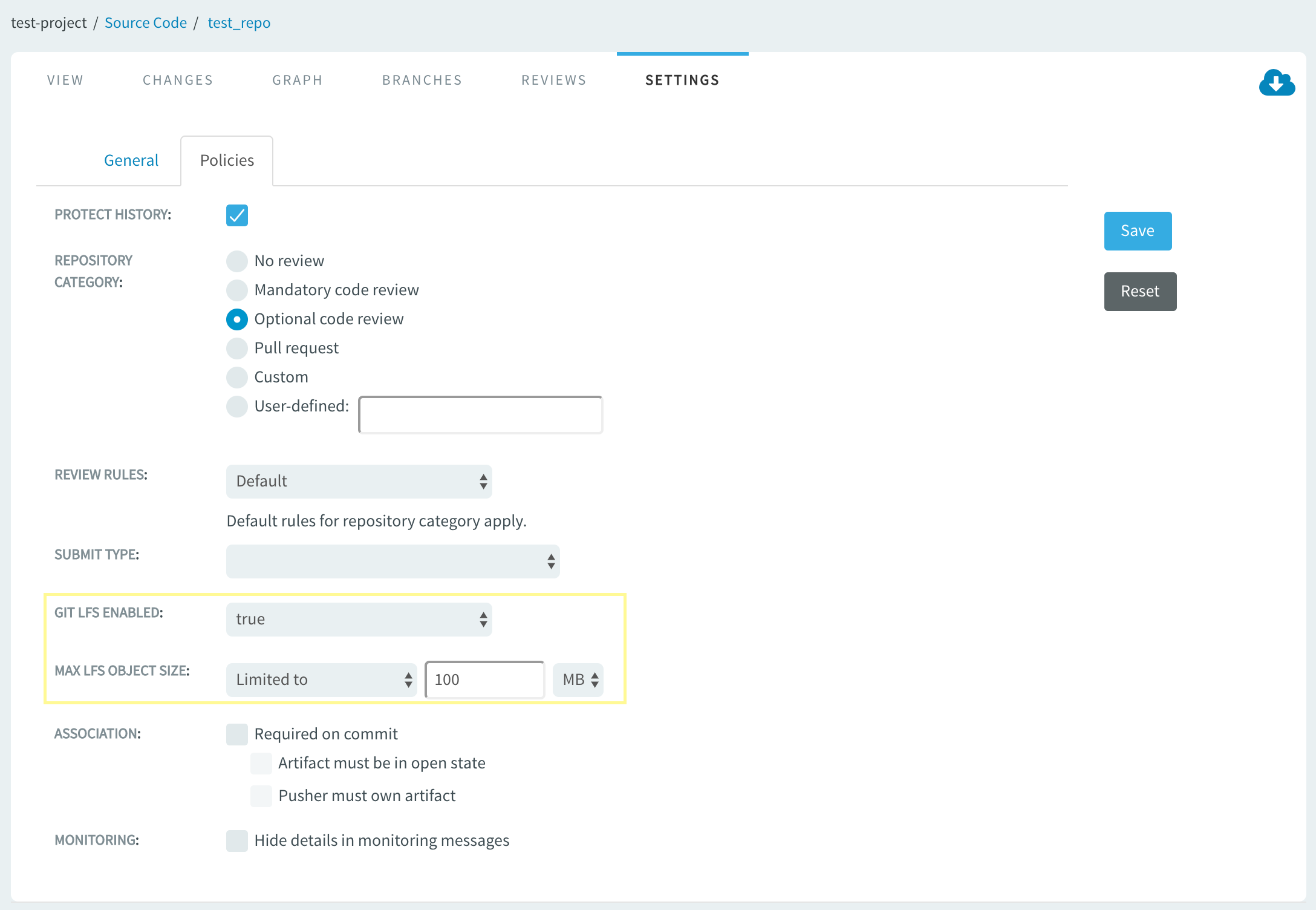The height and width of the screenshot is (910, 1316).
Task: Choose the Custom repository category
Action: click(237, 378)
